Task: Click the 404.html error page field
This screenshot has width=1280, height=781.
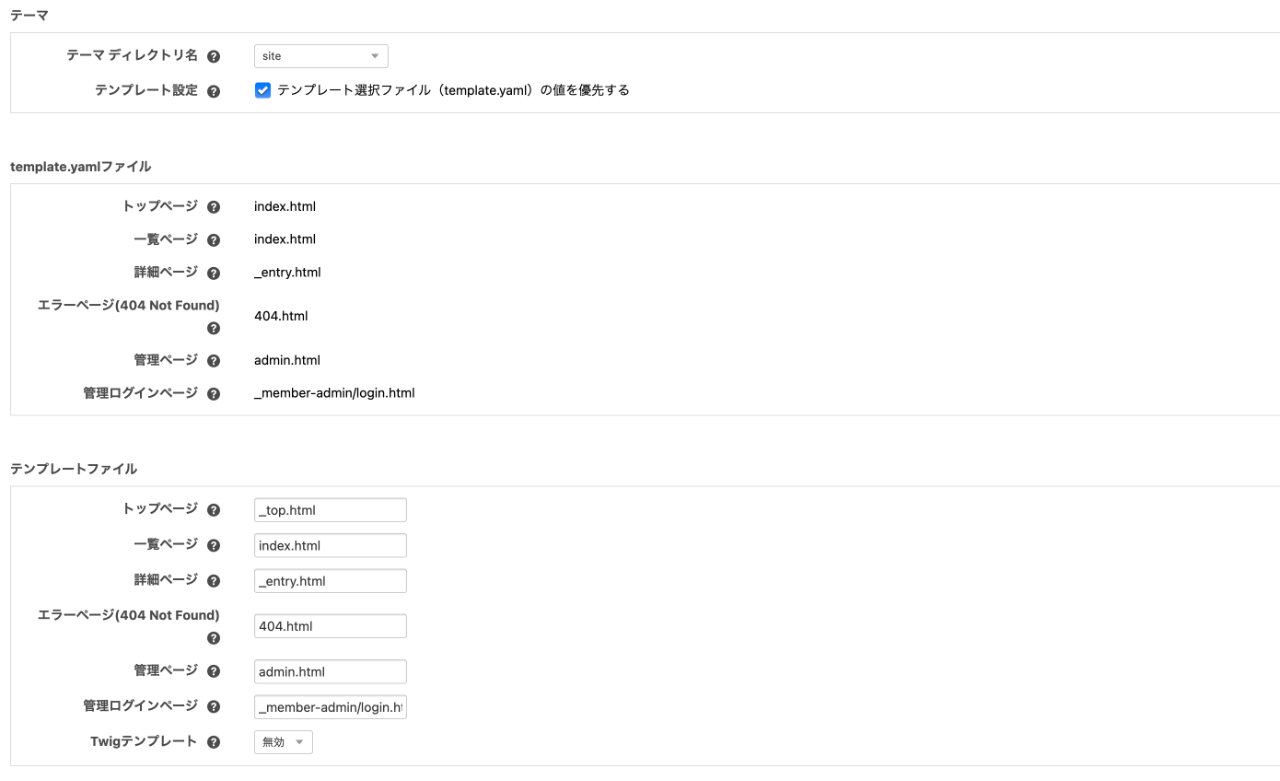Action: click(x=330, y=626)
